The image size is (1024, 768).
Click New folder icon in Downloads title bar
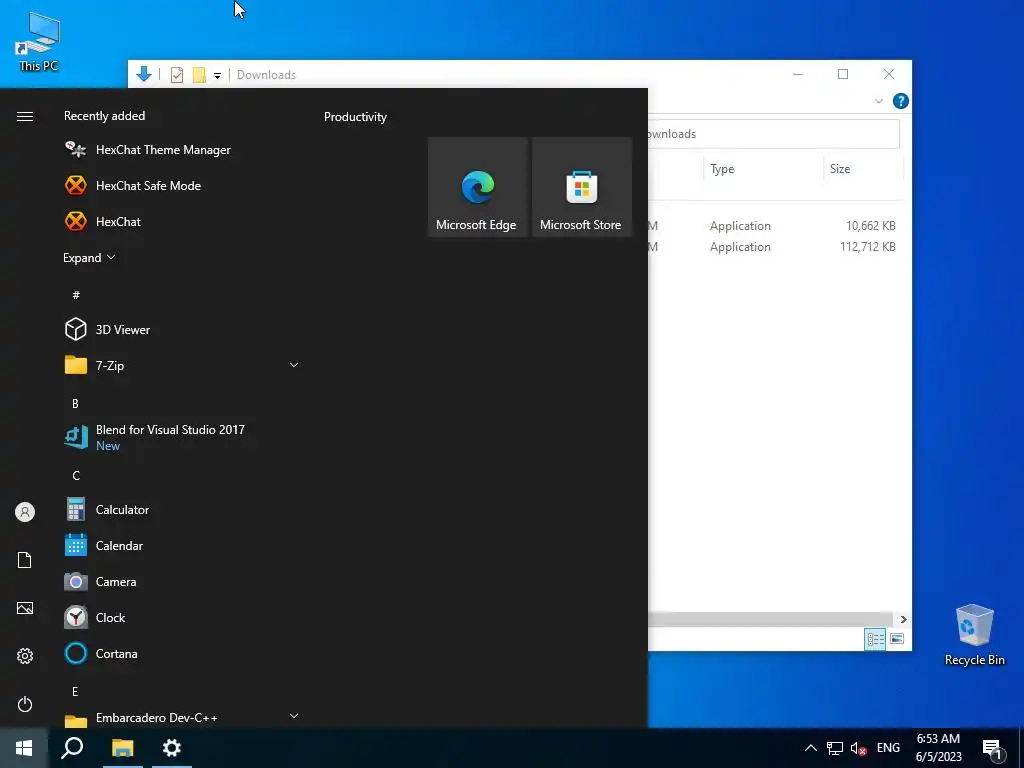[x=199, y=75]
